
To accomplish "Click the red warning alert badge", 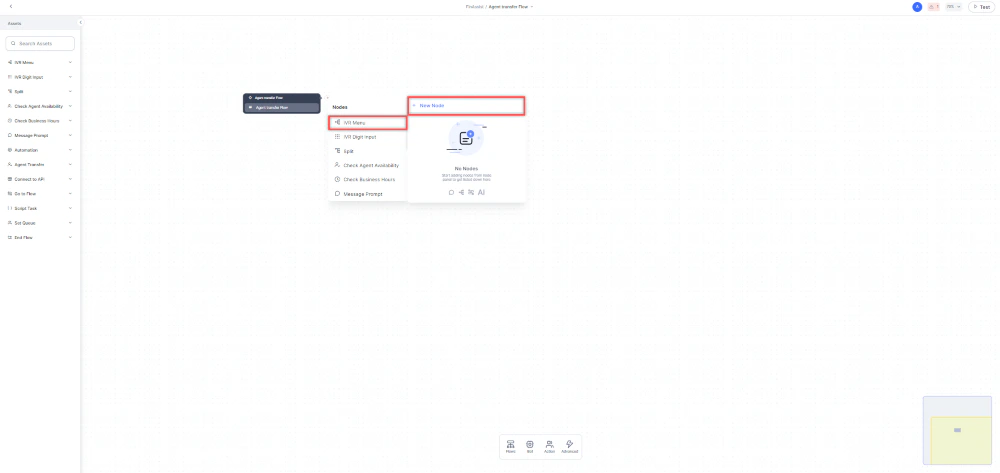I will coord(934,6).
